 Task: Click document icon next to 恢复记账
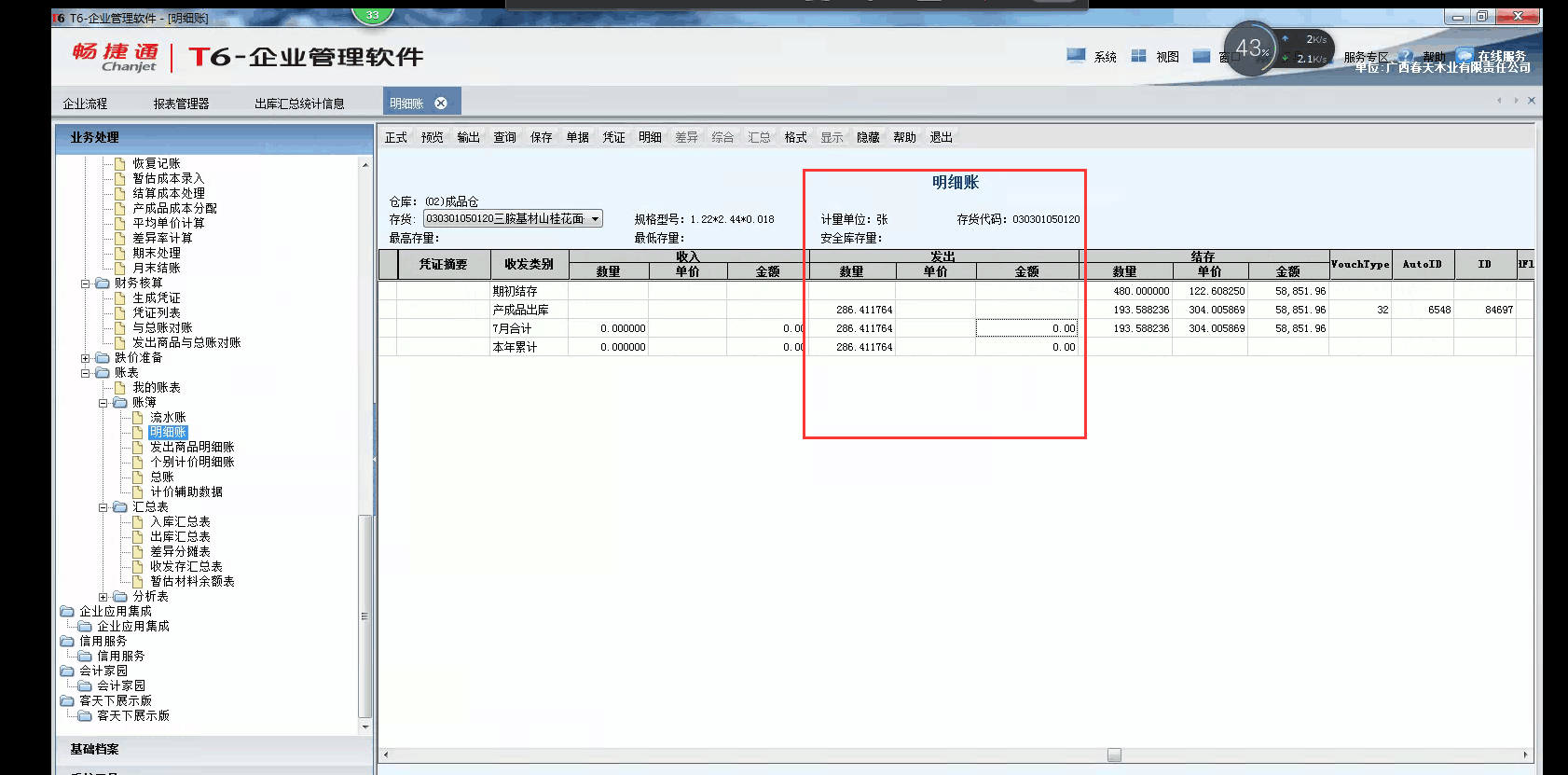120,163
